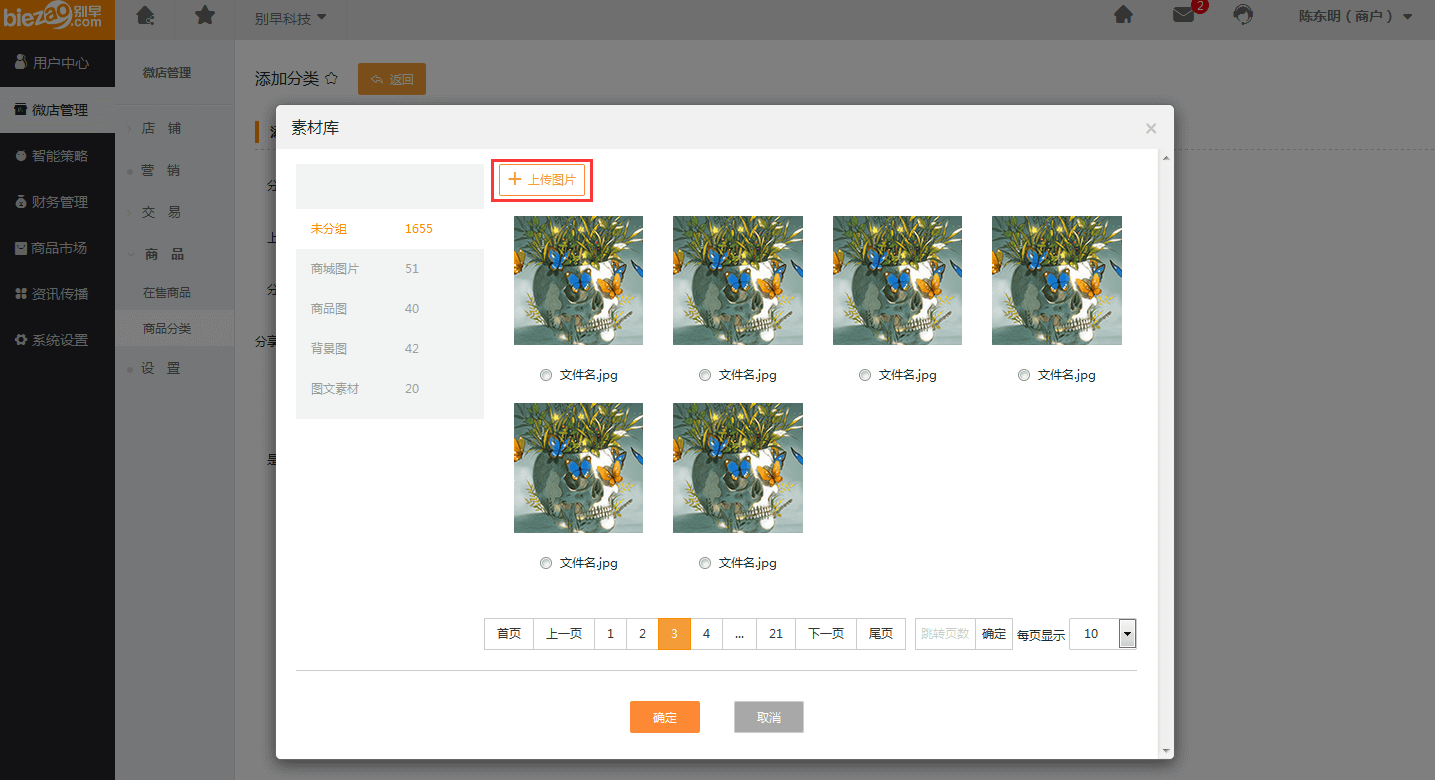Click the second skull thumbnail in bottom row
This screenshot has width=1435, height=780.
click(x=738, y=468)
